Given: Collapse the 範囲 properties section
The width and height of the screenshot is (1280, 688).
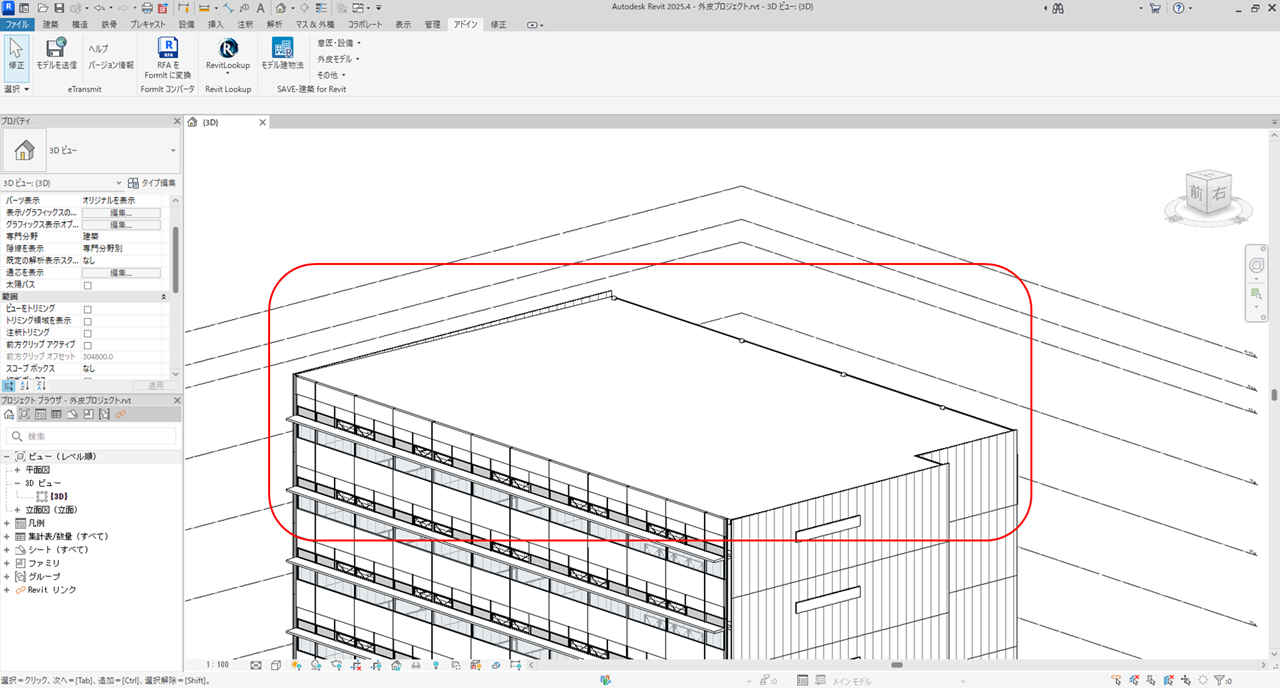Looking at the screenshot, I should (164, 297).
